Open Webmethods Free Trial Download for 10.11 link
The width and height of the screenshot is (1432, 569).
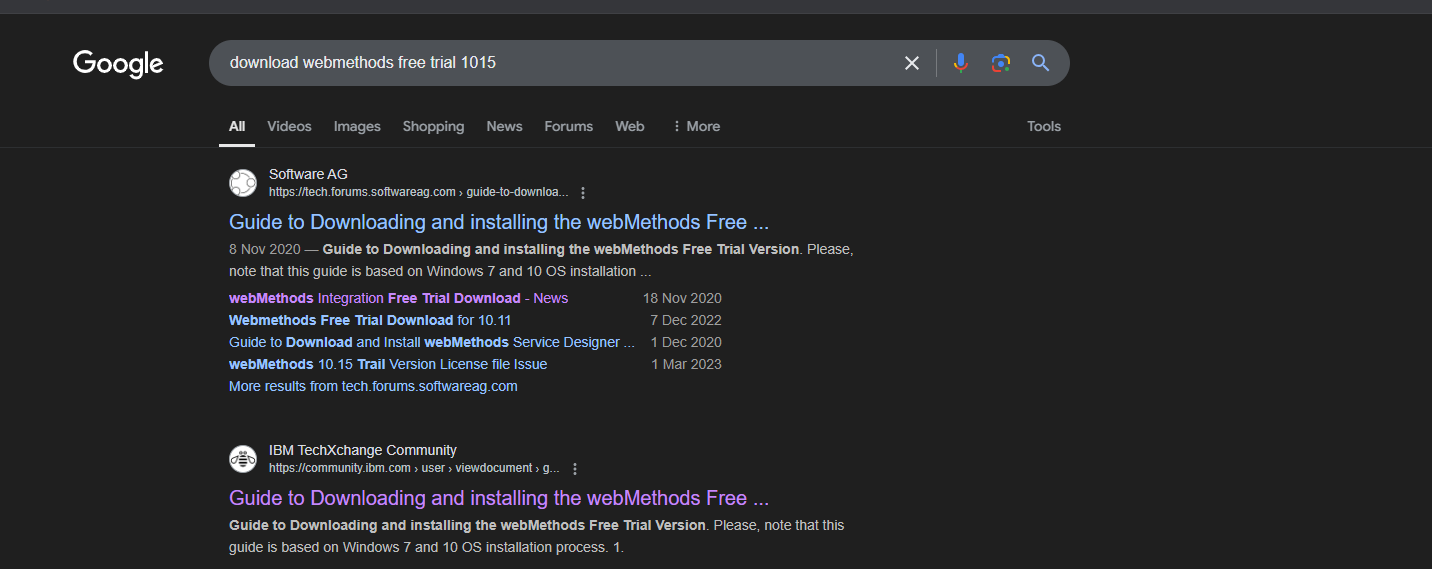click(x=370, y=320)
